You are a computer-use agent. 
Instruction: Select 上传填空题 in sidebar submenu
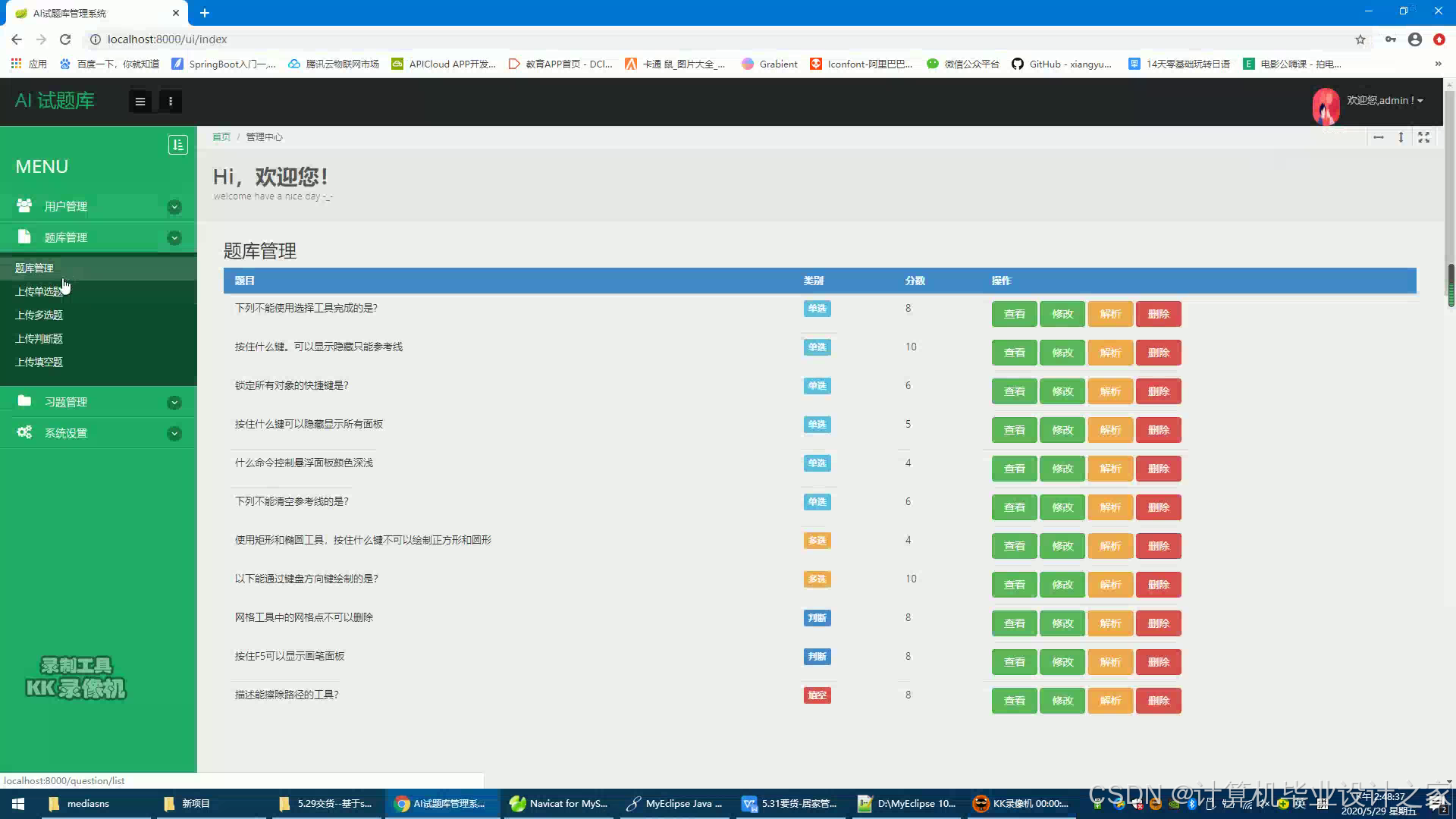[x=39, y=362]
